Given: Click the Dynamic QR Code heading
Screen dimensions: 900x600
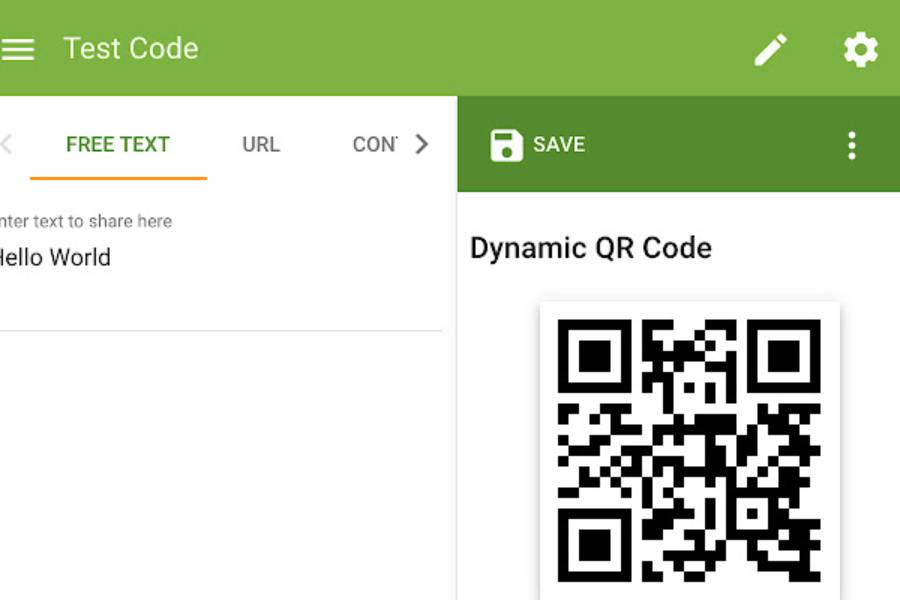Looking at the screenshot, I should click(591, 249).
